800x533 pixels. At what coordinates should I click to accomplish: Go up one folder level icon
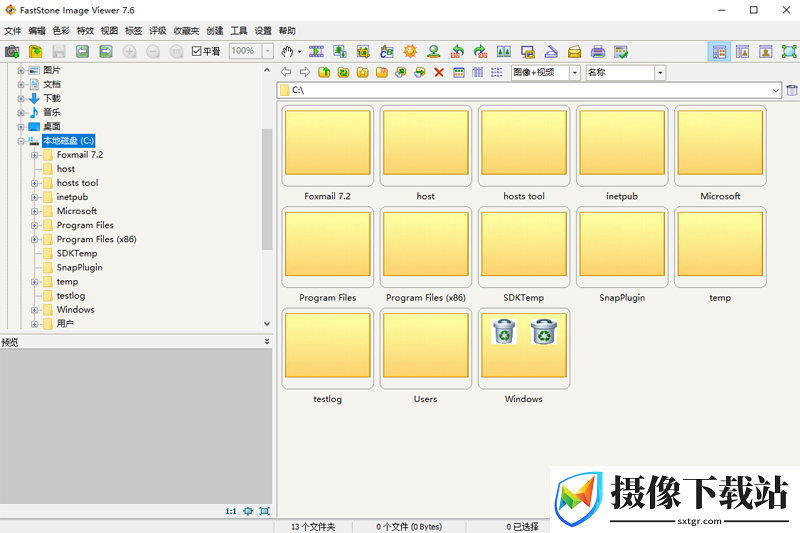tap(324, 72)
